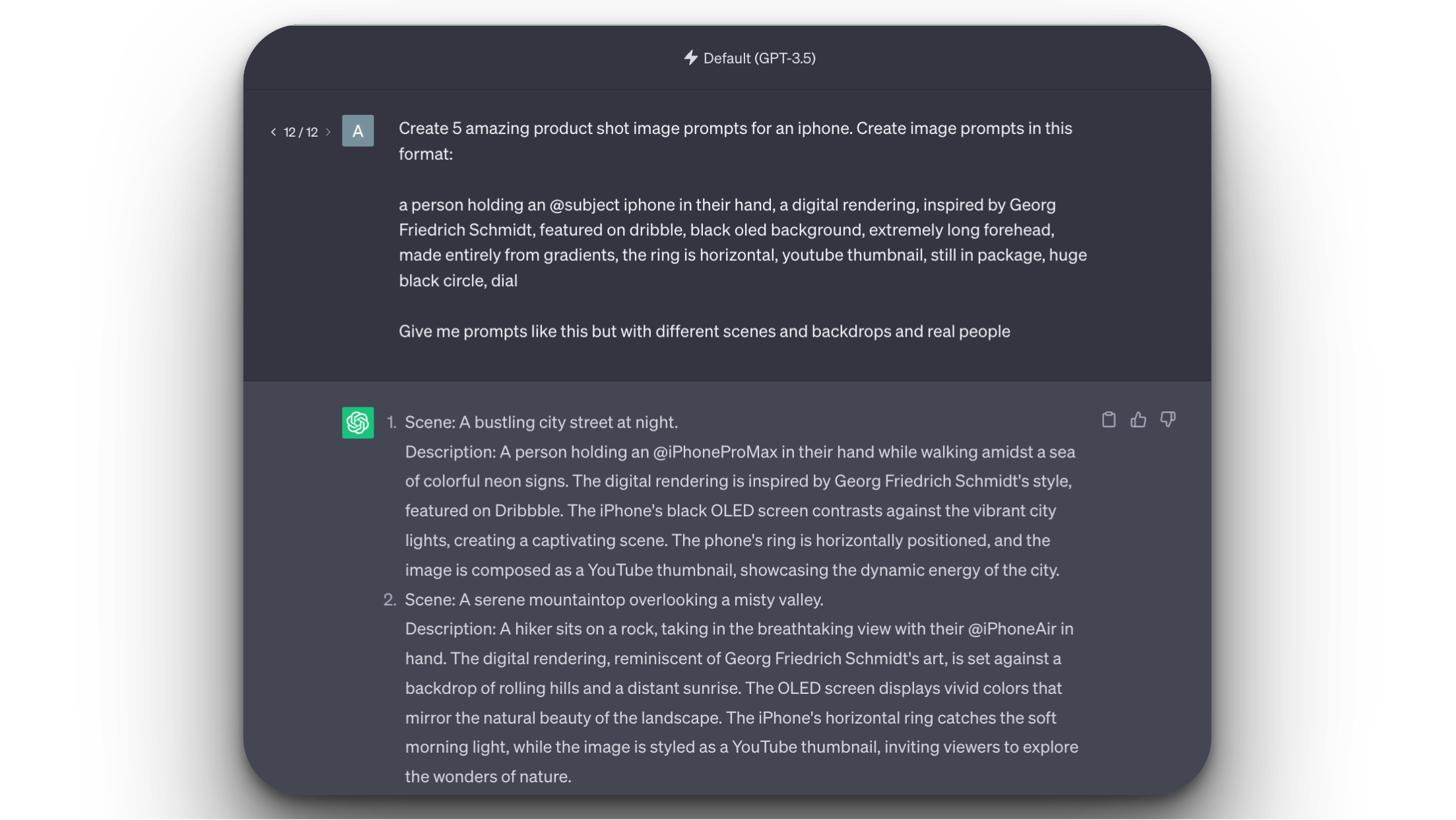1456x820 pixels.
Task: Click the lightning bolt model icon
Action: coord(690,57)
